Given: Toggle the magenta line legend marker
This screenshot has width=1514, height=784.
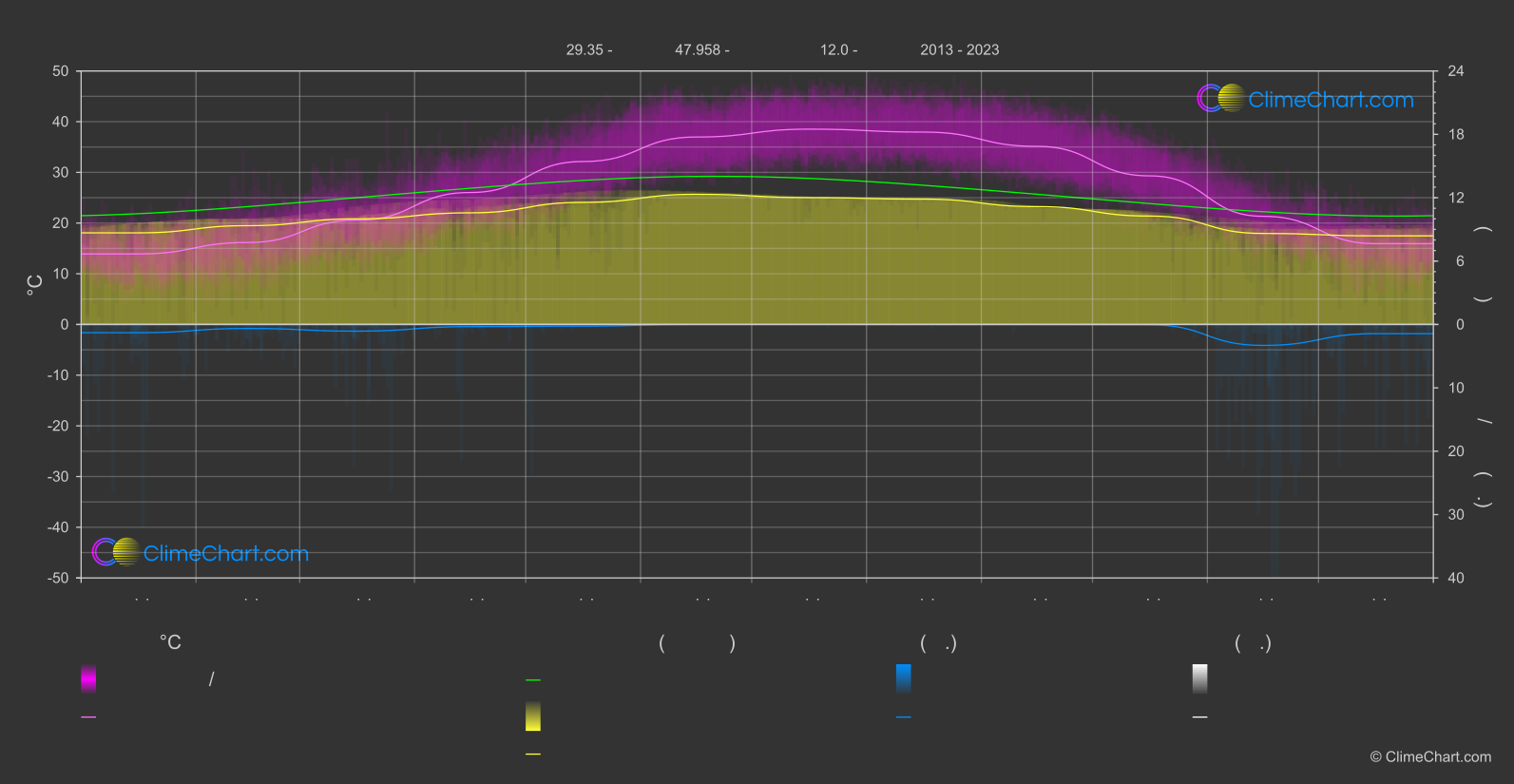Looking at the screenshot, I should (x=88, y=717).
